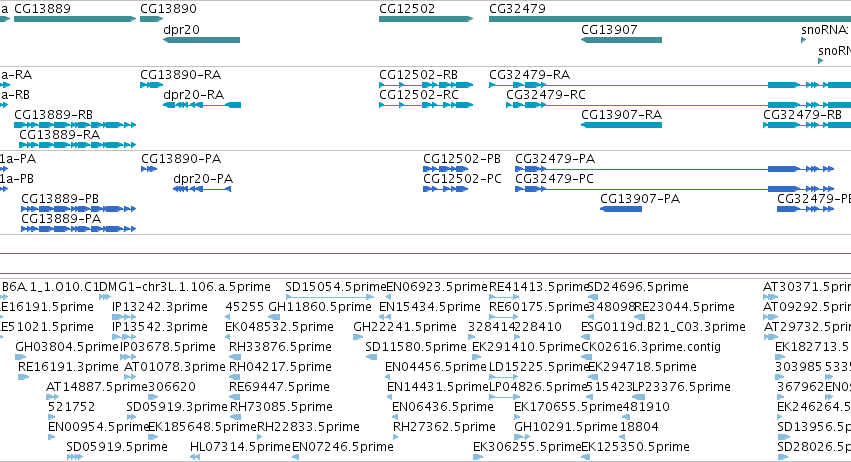This screenshot has height=462, width=851.
Task: Select EST SD05919.5prime
Action: [117, 447]
